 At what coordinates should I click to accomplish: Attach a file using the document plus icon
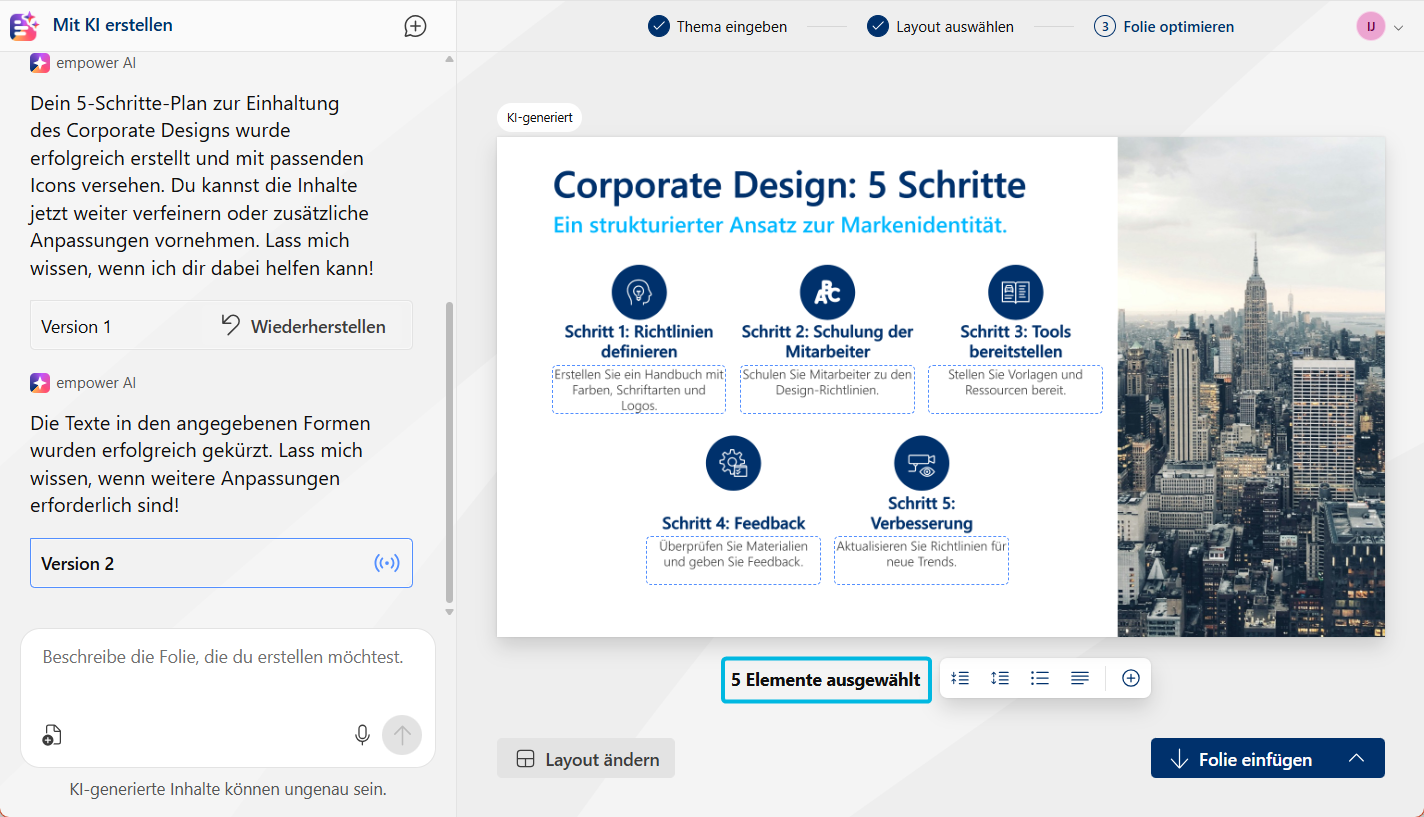tap(52, 736)
